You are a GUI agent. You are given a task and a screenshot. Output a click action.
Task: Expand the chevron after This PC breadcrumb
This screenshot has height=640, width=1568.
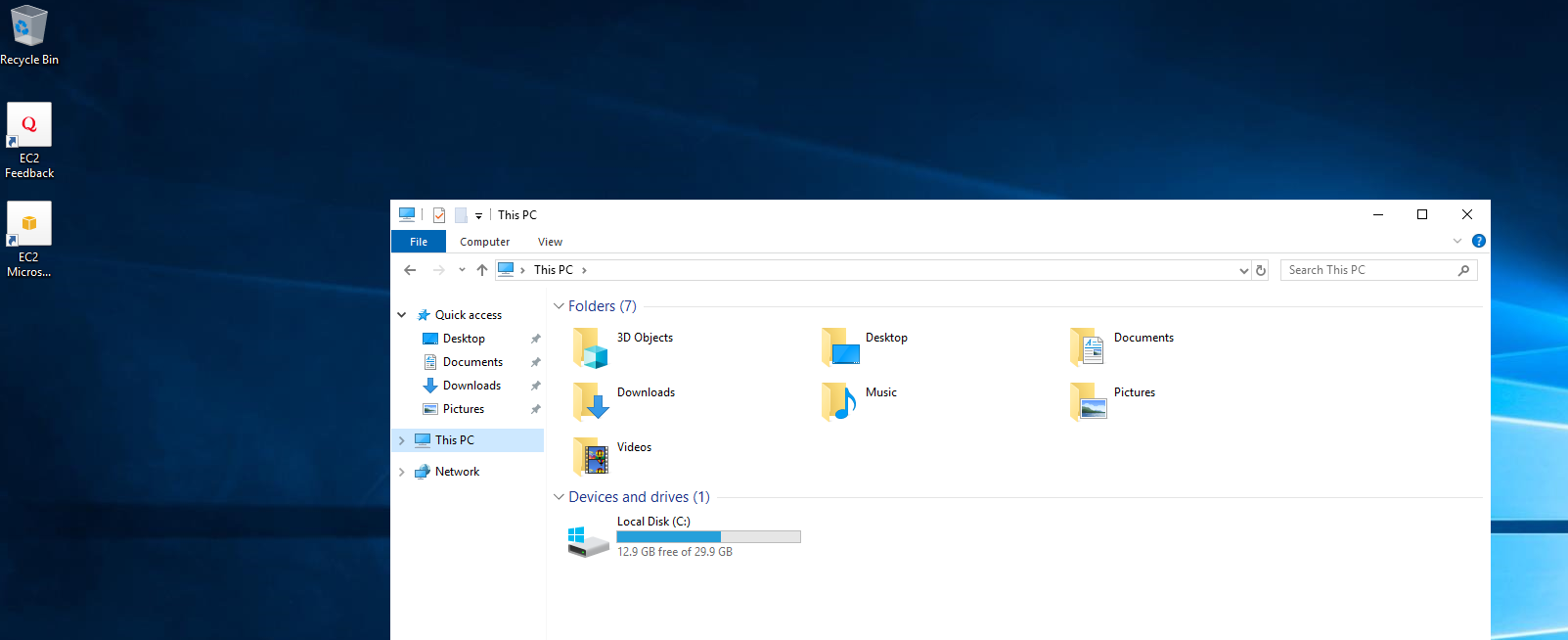click(x=584, y=270)
